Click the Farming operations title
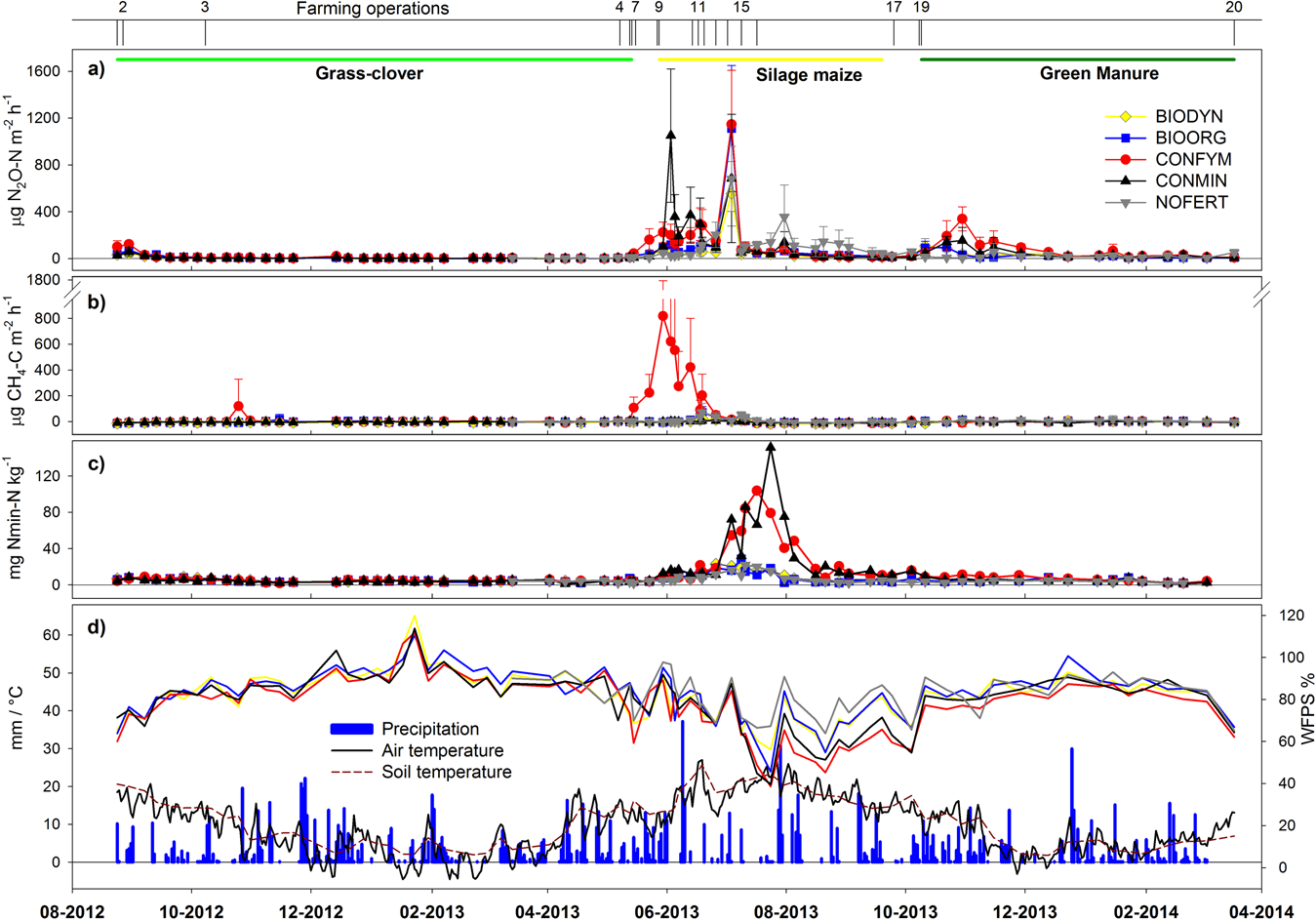 tap(373, 9)
